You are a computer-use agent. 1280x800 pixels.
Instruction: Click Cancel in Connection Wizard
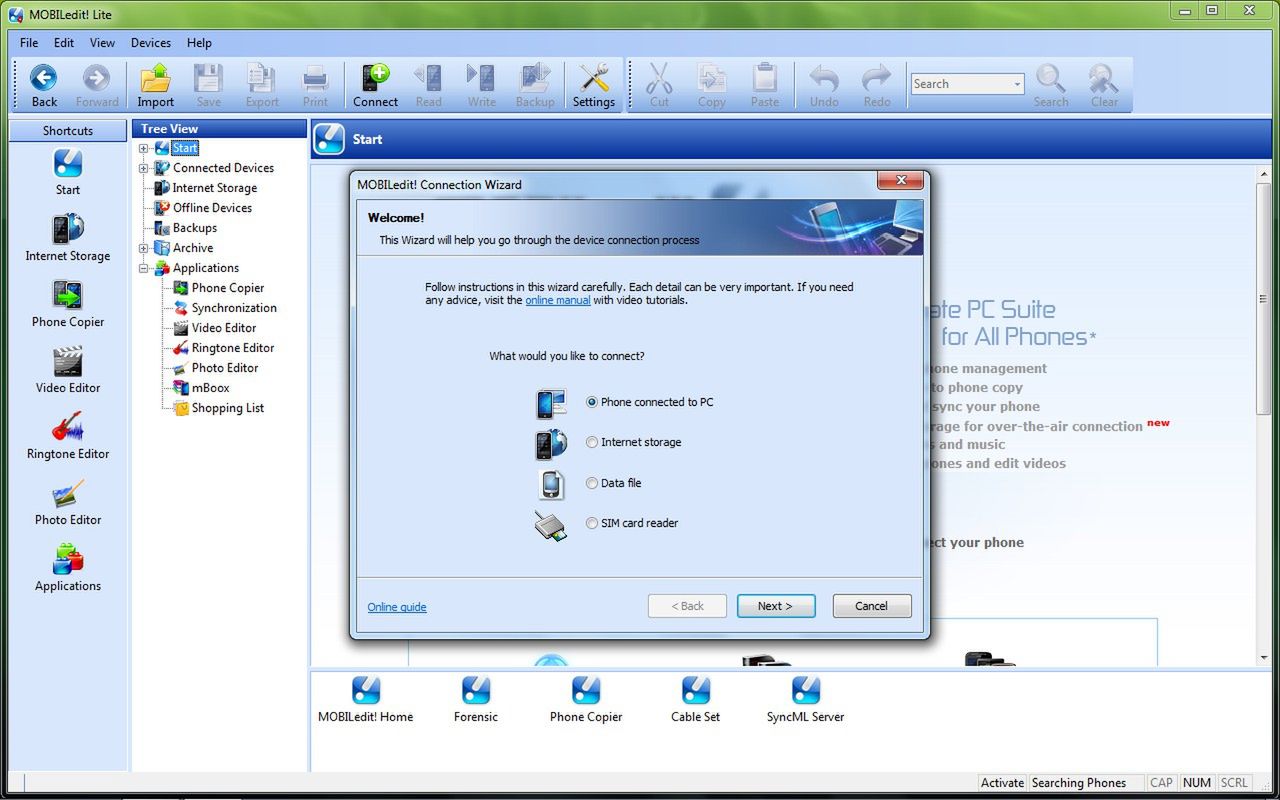[x=871, y=606]
